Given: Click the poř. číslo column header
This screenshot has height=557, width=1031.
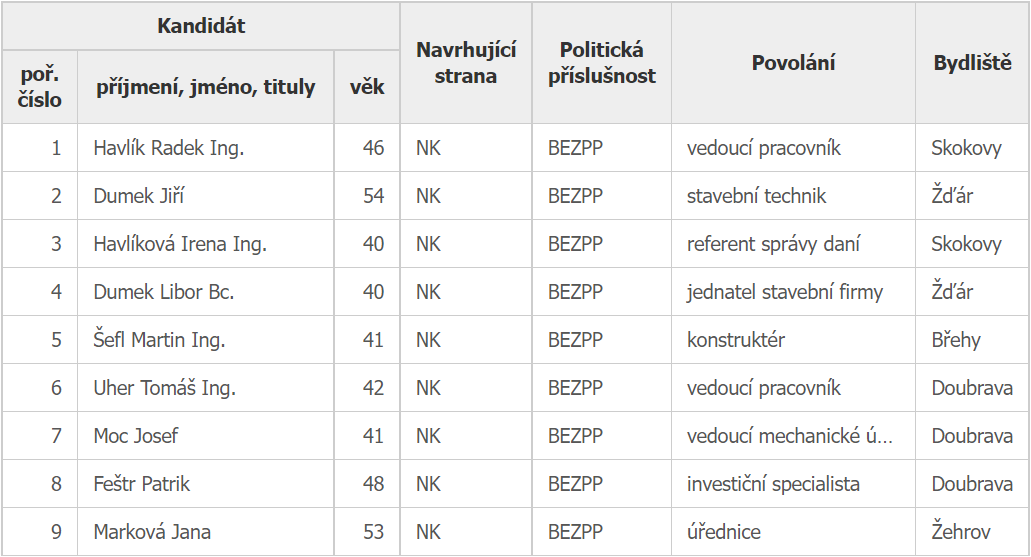Looking at the screenshot, I should pyautogui.click(x=40, y=87).
